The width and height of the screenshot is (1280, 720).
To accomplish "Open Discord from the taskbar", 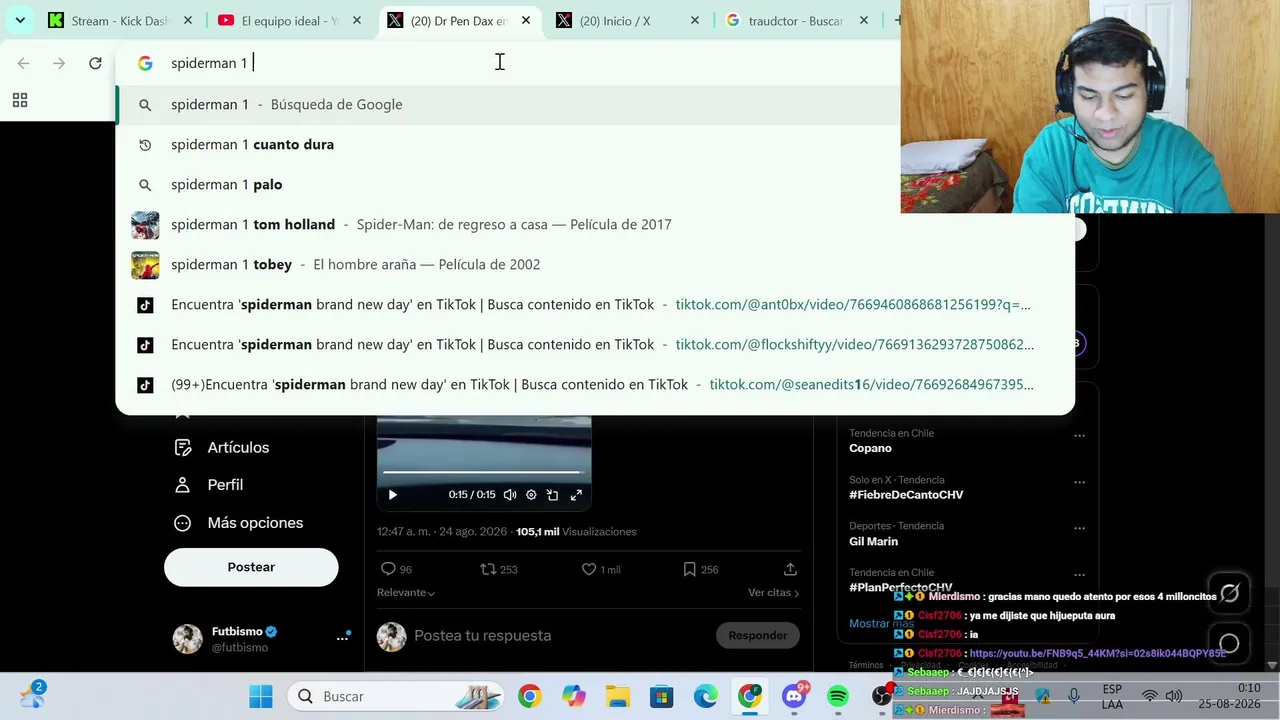I will click(x=794, y=696).
